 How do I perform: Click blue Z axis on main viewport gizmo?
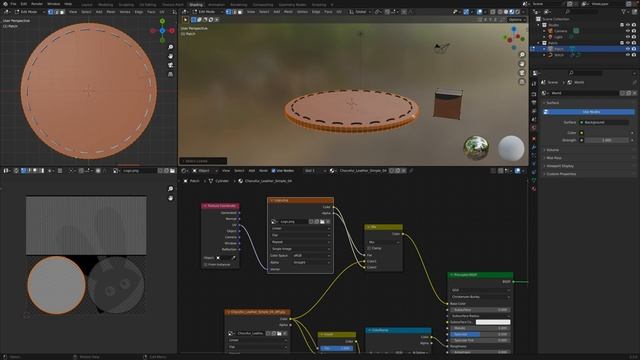point(514,29)
